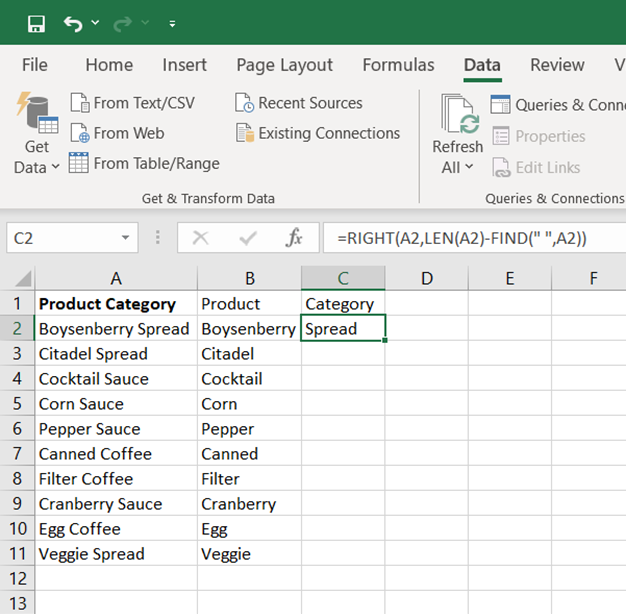626x614 pixels.
Task: Open the Customize Quick Access Toolbar dropdown
Action: 173,23
